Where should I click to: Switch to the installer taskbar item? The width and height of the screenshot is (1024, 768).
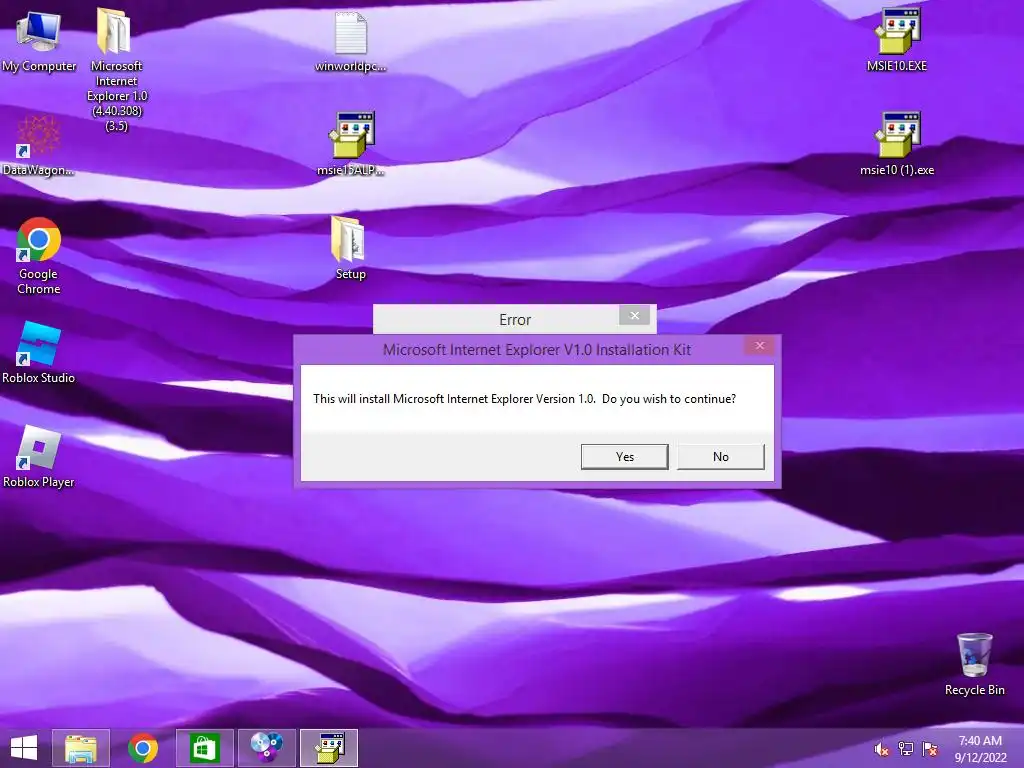pyautogui.click(x=329, y=748)
